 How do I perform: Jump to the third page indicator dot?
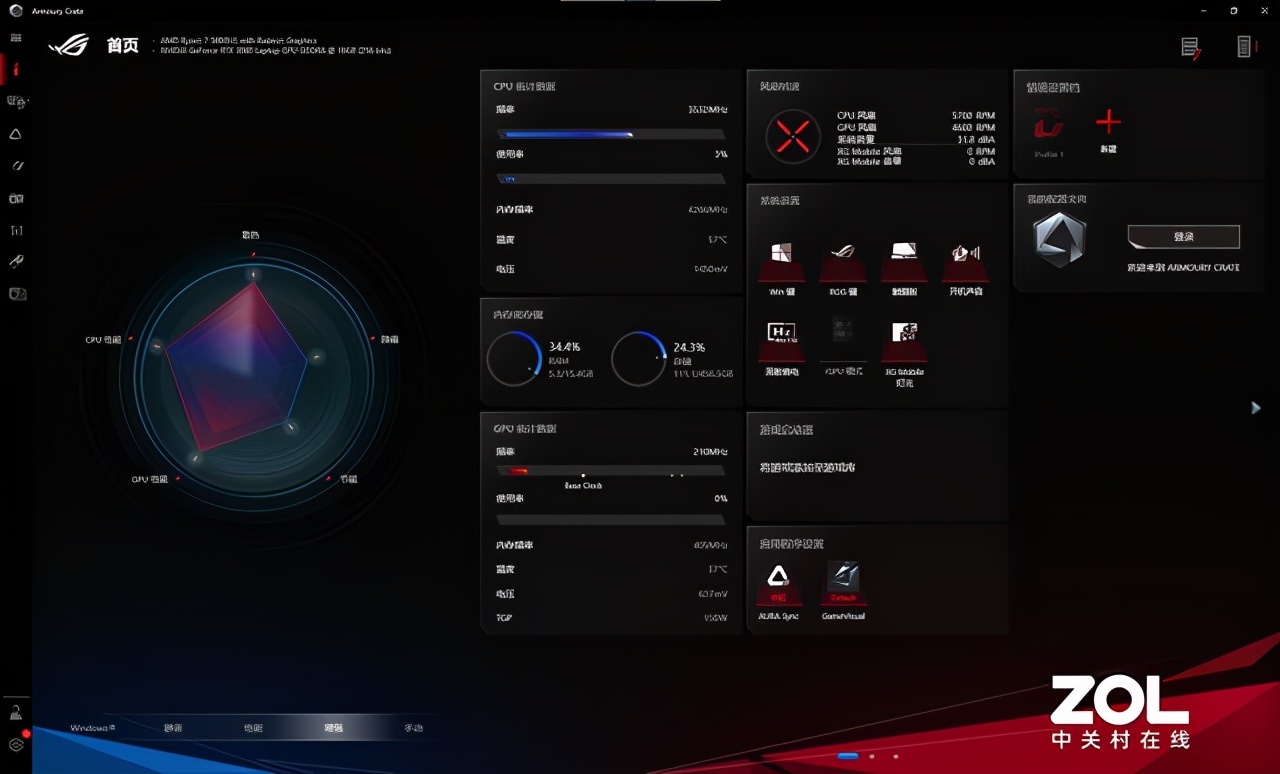click(x=896, y=756)
